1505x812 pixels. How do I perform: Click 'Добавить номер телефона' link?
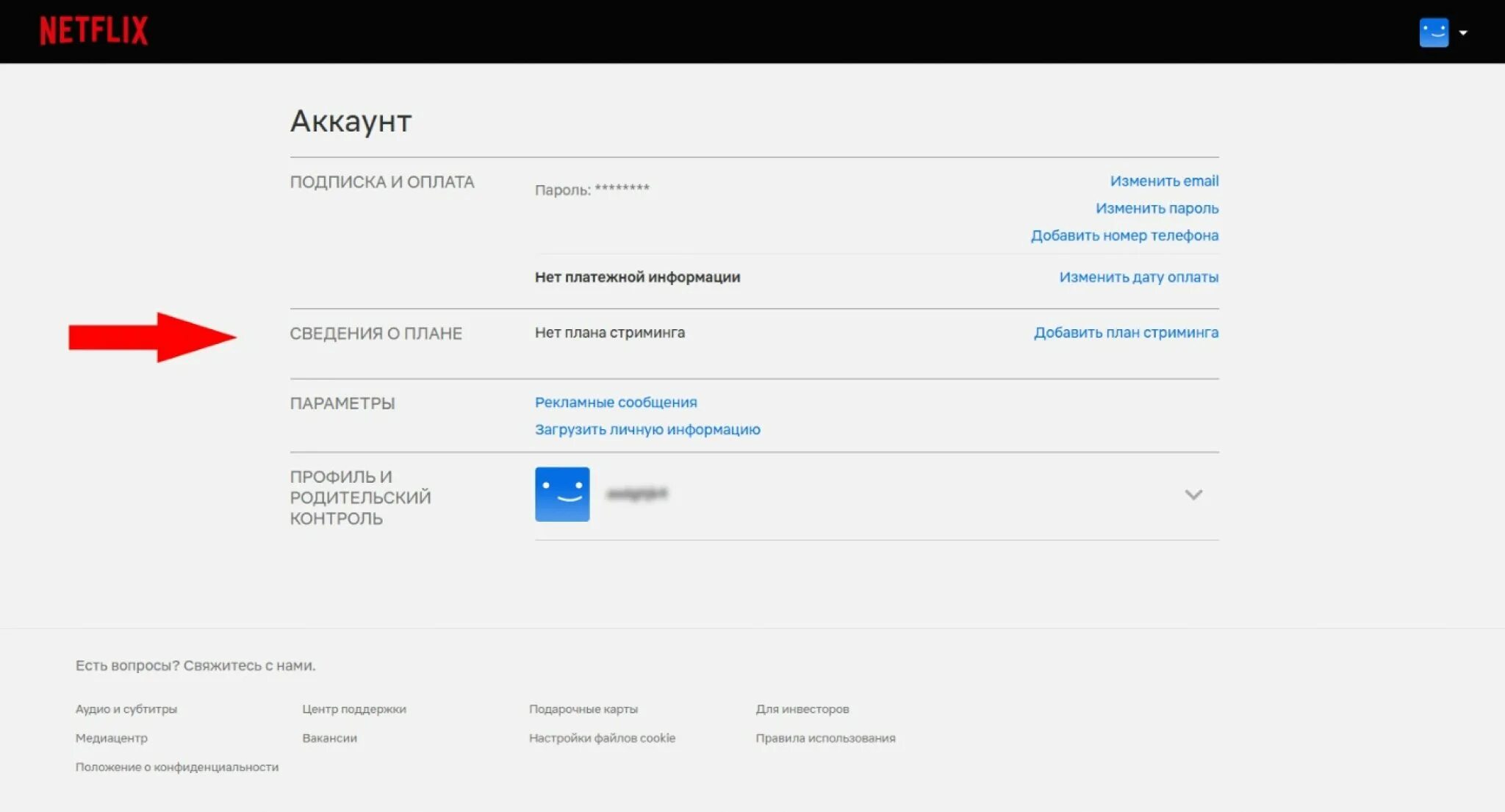[1124, 235]
